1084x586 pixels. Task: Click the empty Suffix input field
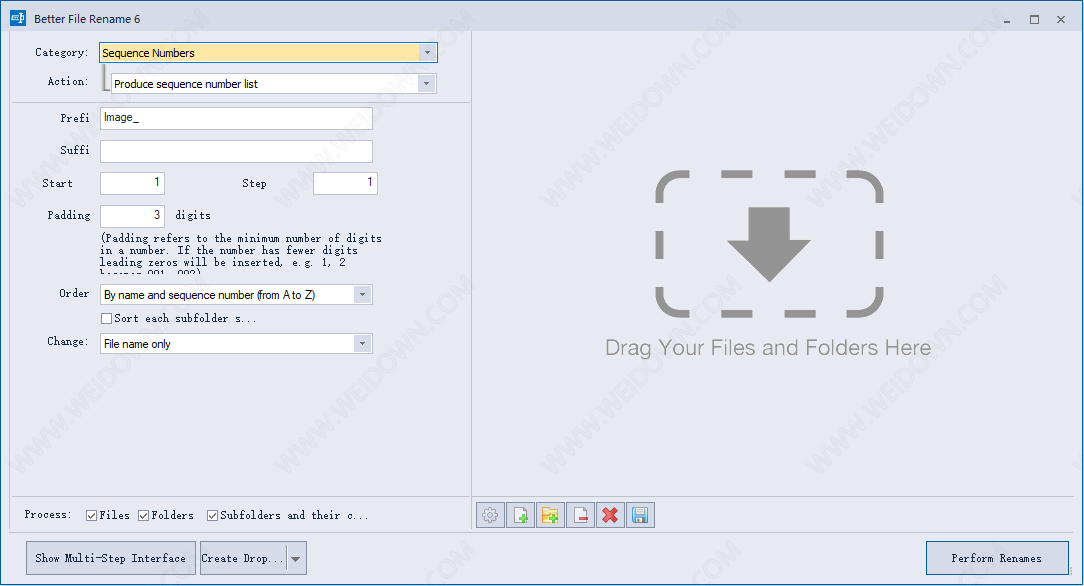(236, 151)
